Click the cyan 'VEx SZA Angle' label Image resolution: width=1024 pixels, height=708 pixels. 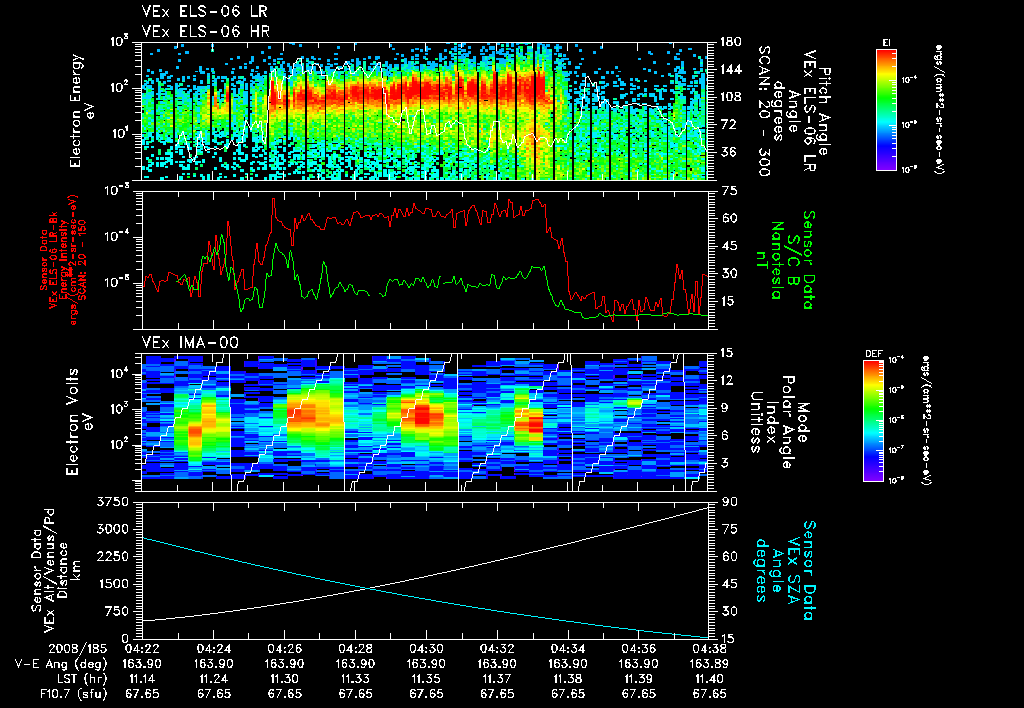784,570
